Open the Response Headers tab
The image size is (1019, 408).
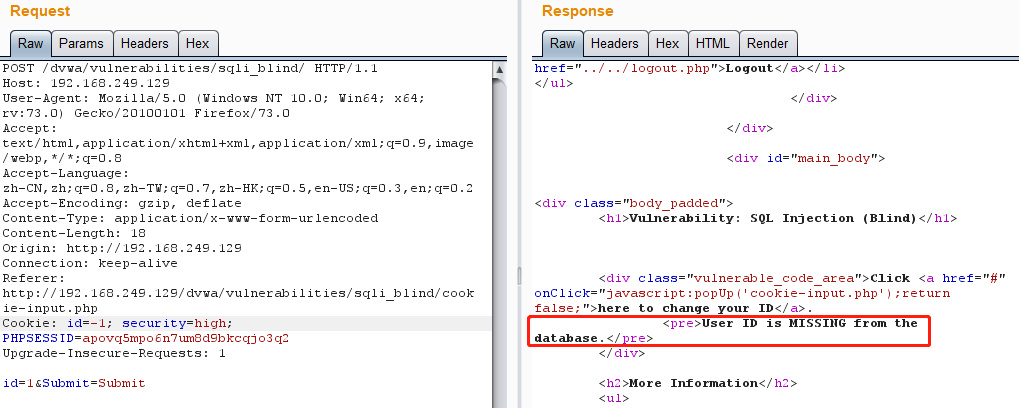[x=614, y=43]
